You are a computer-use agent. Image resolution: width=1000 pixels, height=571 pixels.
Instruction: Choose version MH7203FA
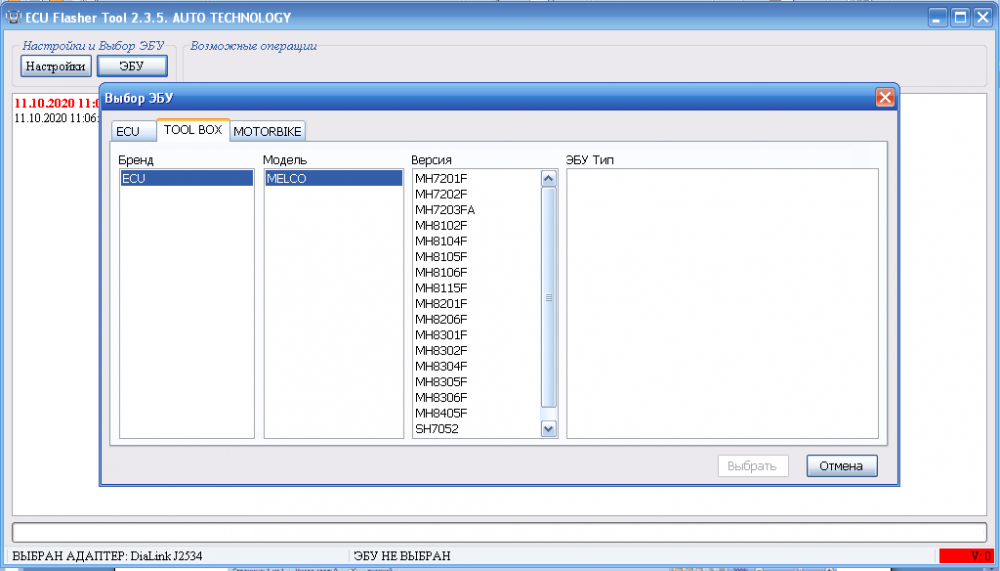pos(445,209)
